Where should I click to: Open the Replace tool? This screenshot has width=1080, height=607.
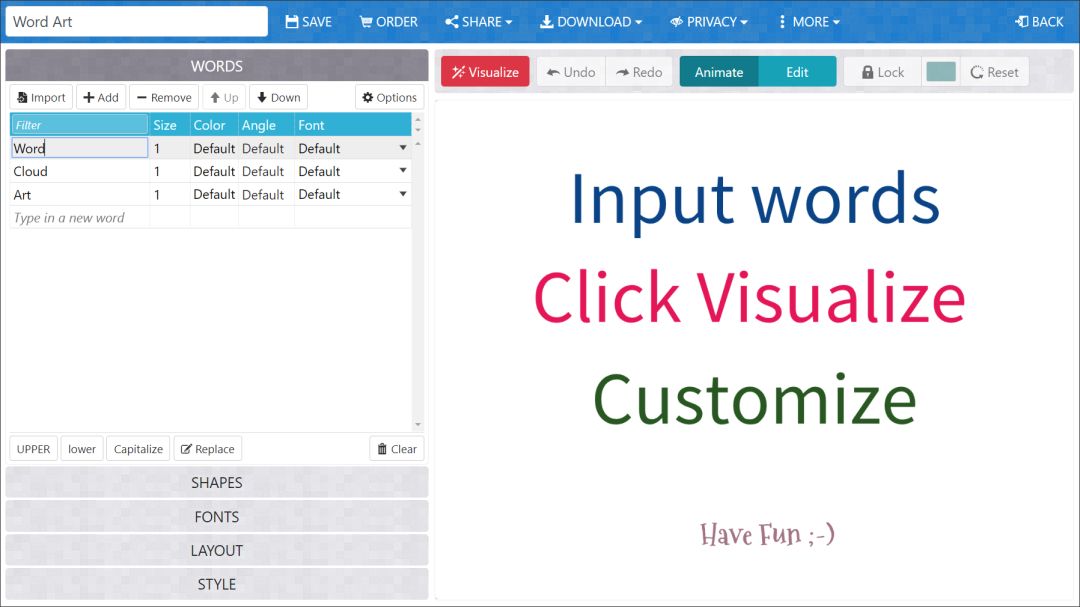(207, 449)
